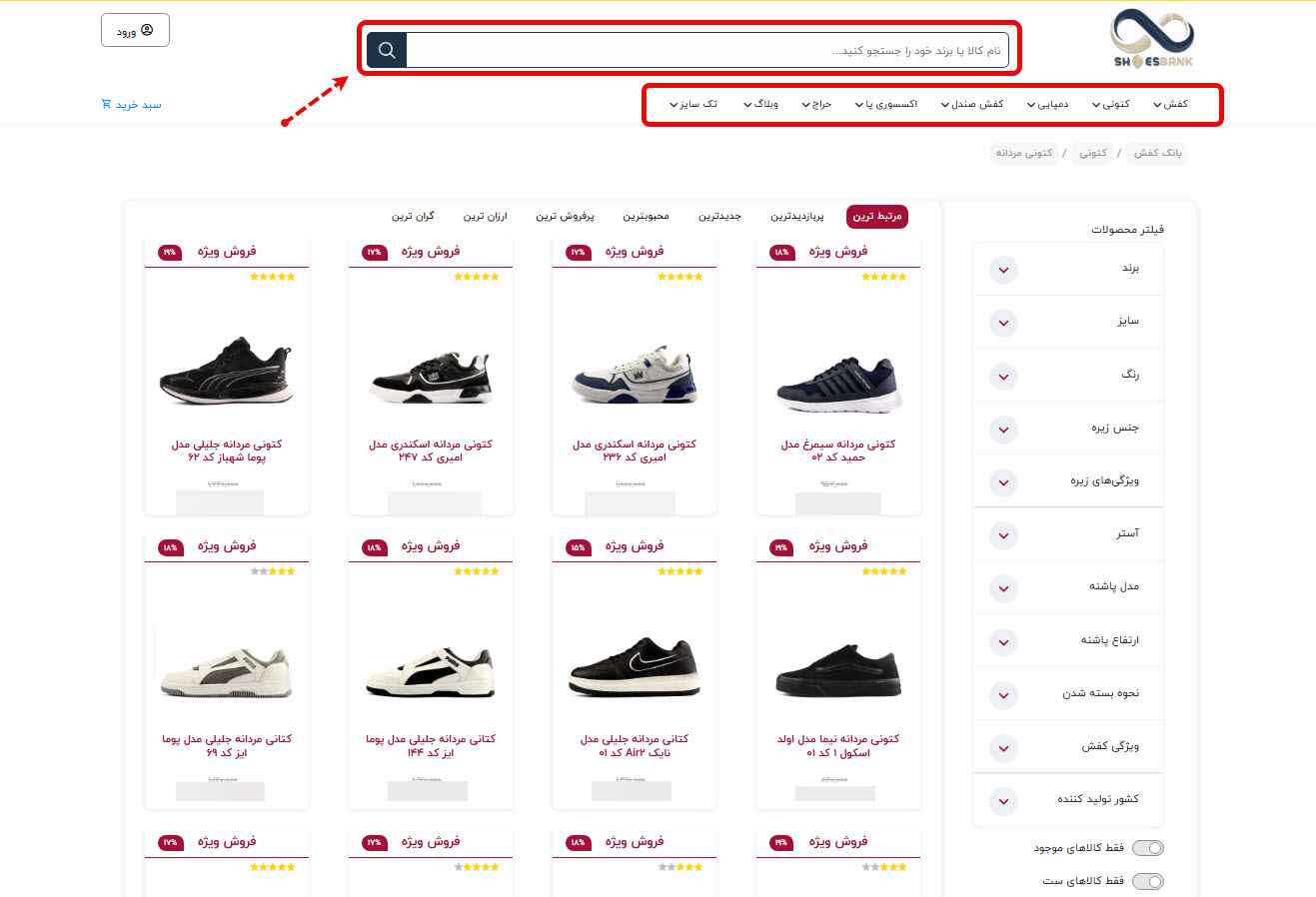Expand the نحوه بسته شدن filter
Viewport: 1316px width, 897px height.
point(1068,693)
